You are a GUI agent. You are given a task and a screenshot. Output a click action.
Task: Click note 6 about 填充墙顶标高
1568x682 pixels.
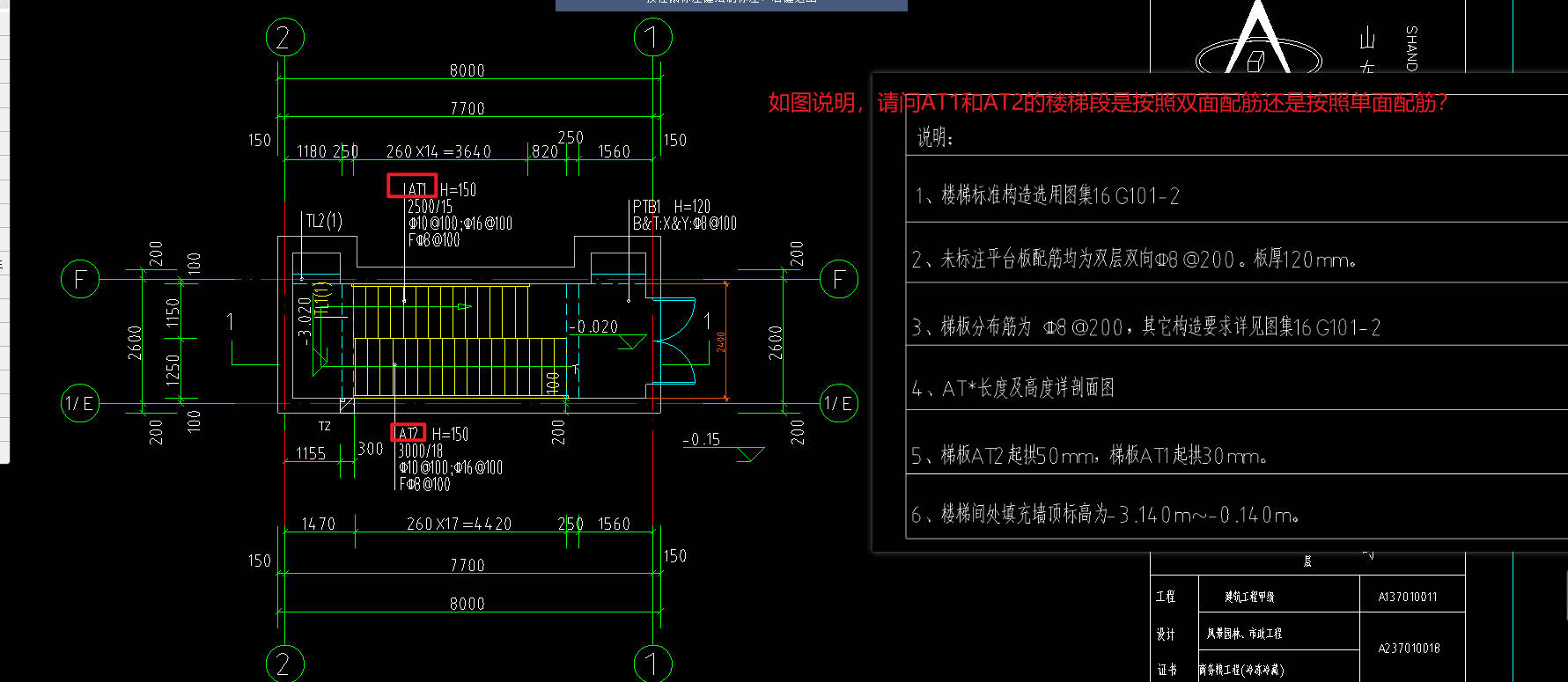coord(1106,514)
